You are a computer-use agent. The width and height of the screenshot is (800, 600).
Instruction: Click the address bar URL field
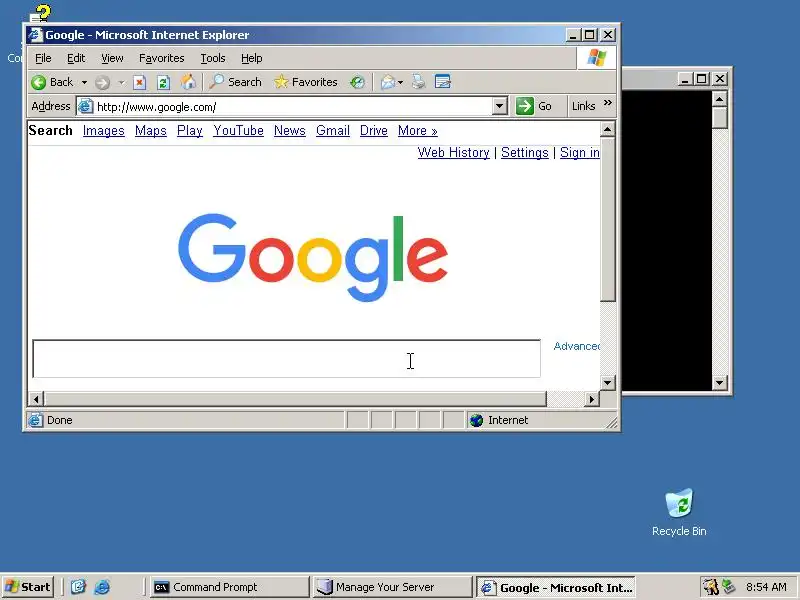coord(293,107)
